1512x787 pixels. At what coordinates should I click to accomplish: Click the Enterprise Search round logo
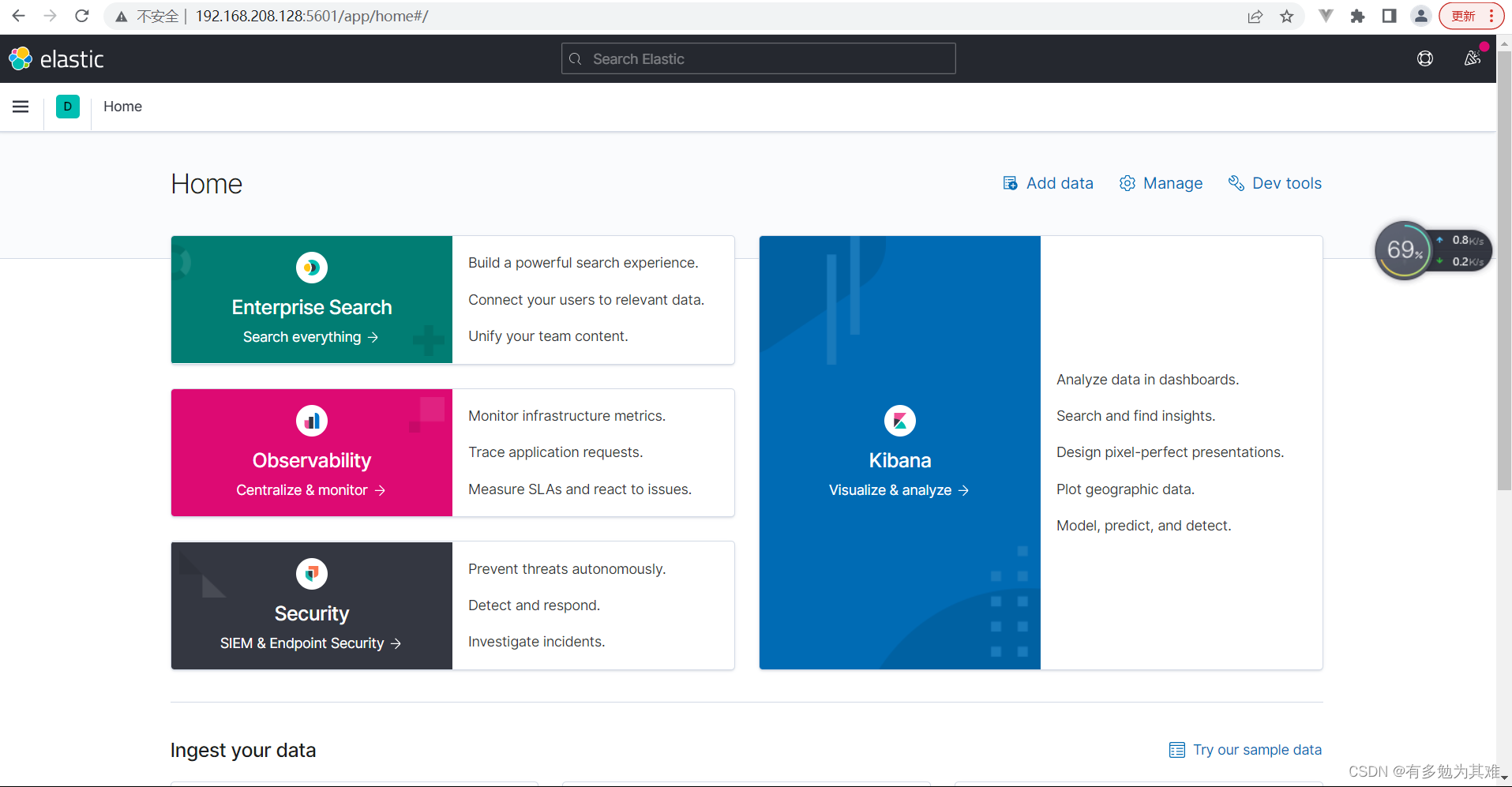point(312,268)
